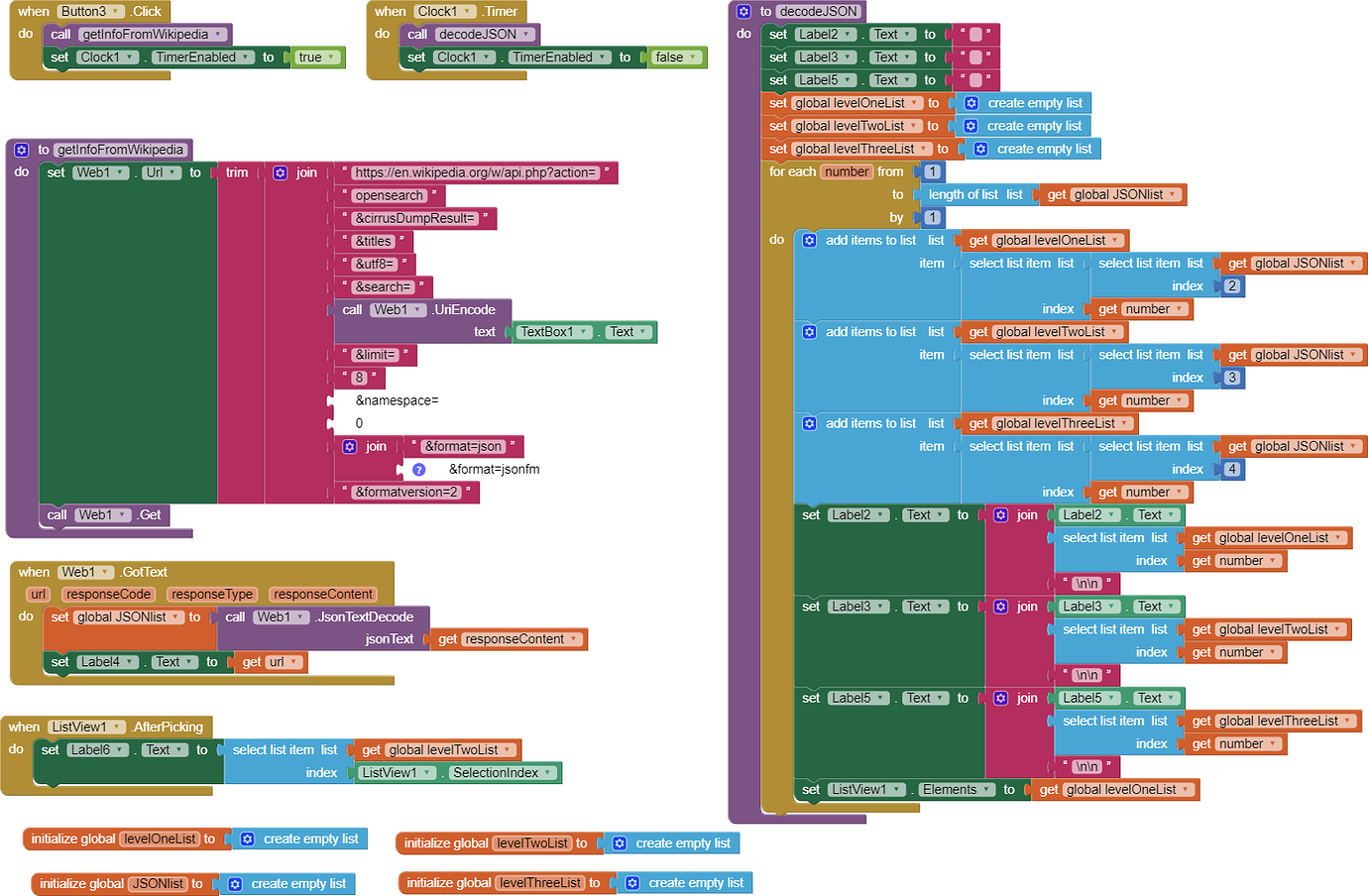The height and width of the screenshot is (896, 1368).
Task: Click the gear on the join block setting Label5 text
Action: (999, 698)
